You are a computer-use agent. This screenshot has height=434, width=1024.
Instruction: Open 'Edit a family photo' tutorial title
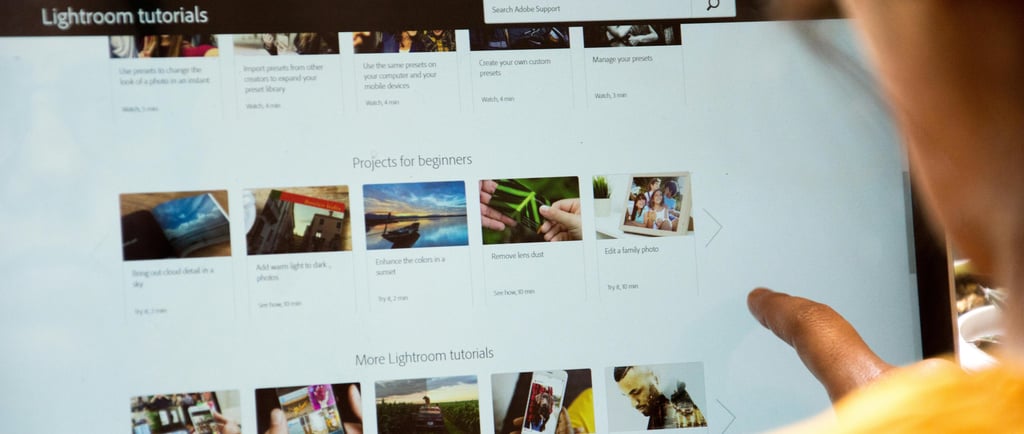(632, 251)
